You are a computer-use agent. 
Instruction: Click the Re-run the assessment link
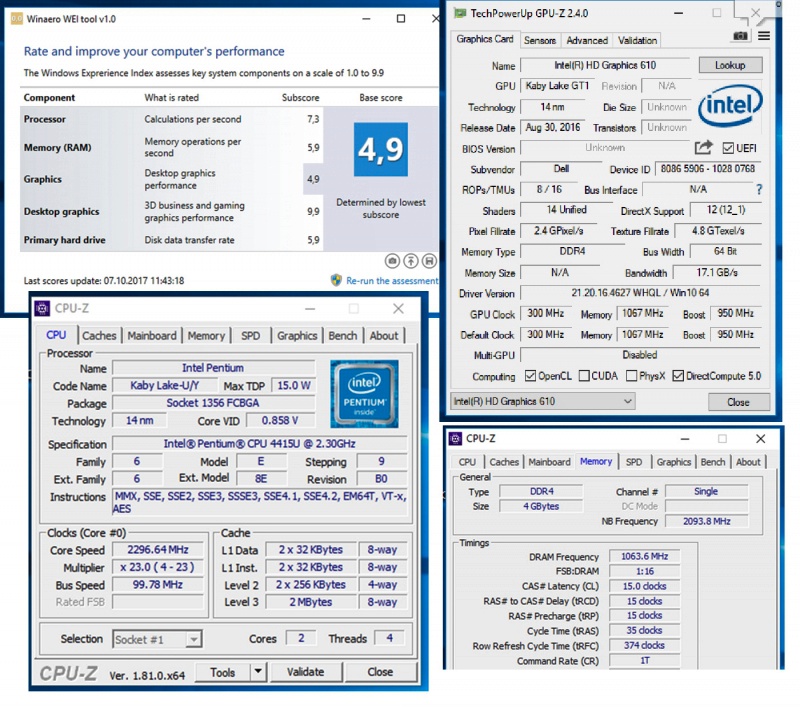point(392,281)
